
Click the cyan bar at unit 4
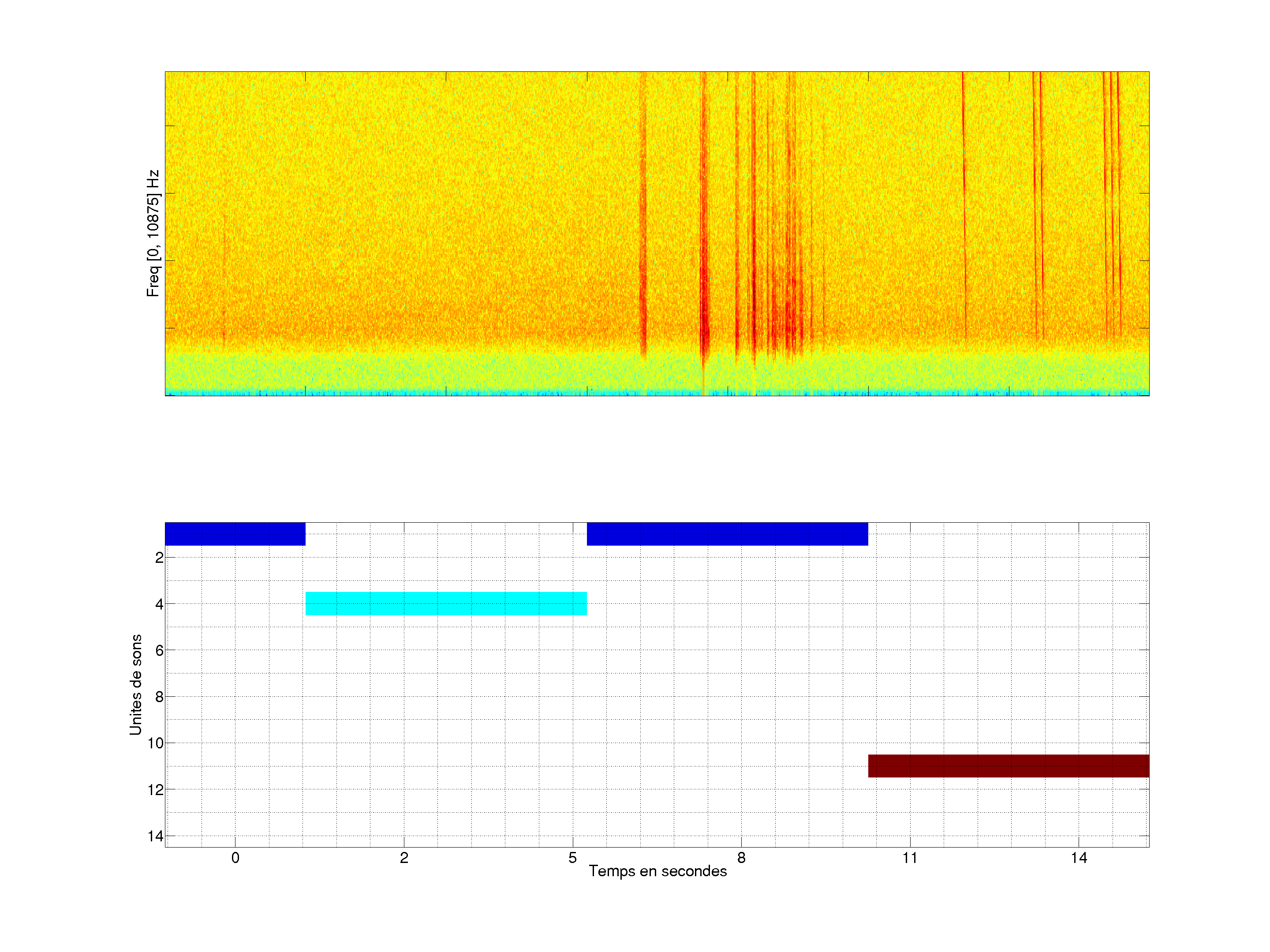click(x=445, y=603)
